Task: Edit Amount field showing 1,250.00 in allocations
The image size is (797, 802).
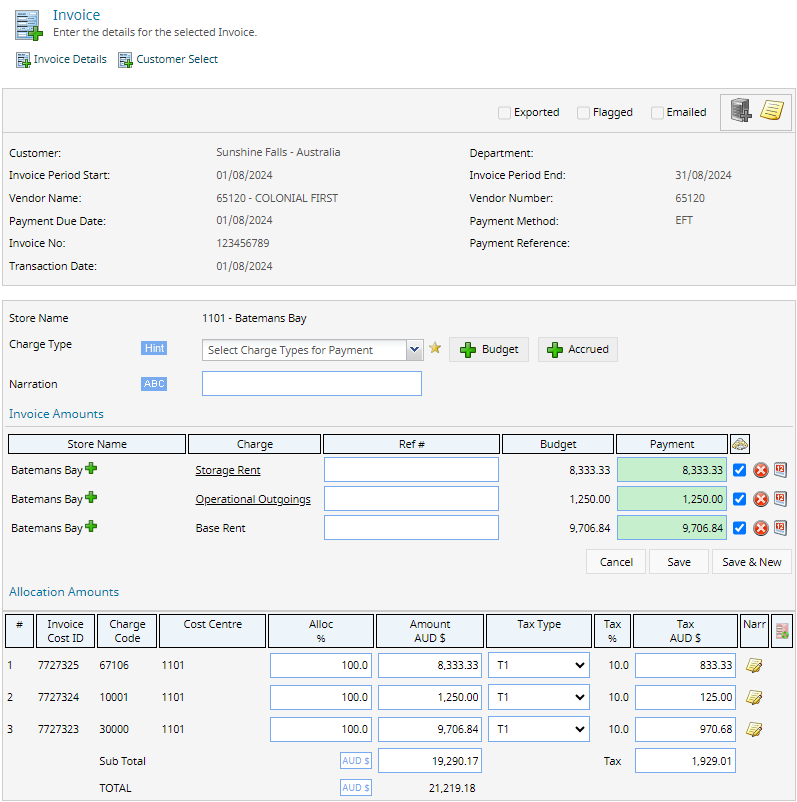Action: tap(430, 697)
